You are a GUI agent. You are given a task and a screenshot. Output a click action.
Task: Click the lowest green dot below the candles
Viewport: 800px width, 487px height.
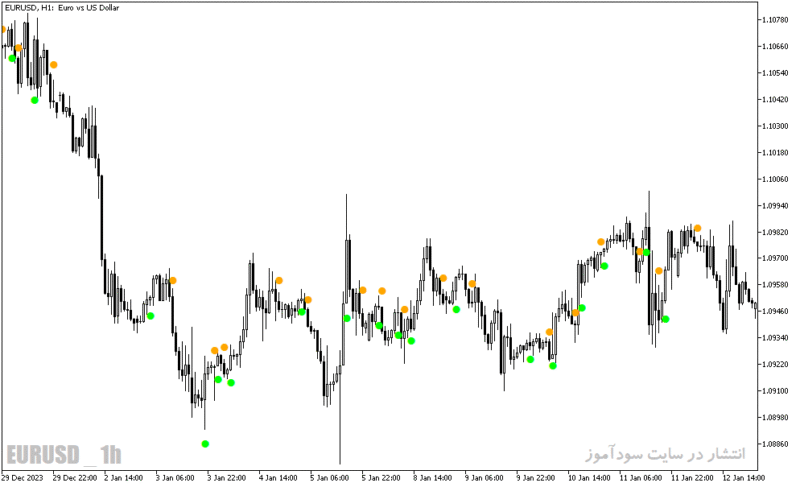click(205, 444)
